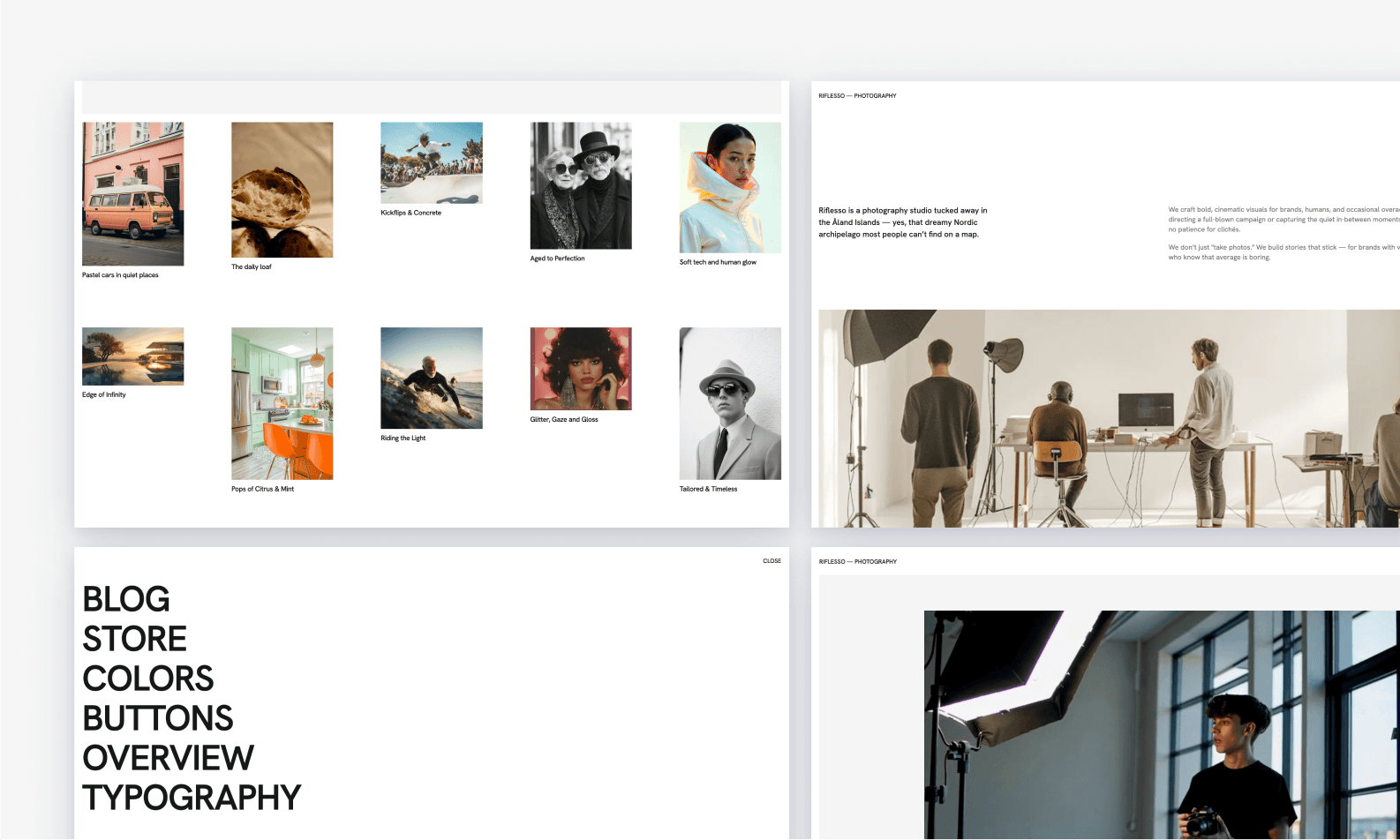The width and height of the screenshot is (1400, 840).
Task: Select the Riding the Light surfer image
Action: tap(431, 378)
